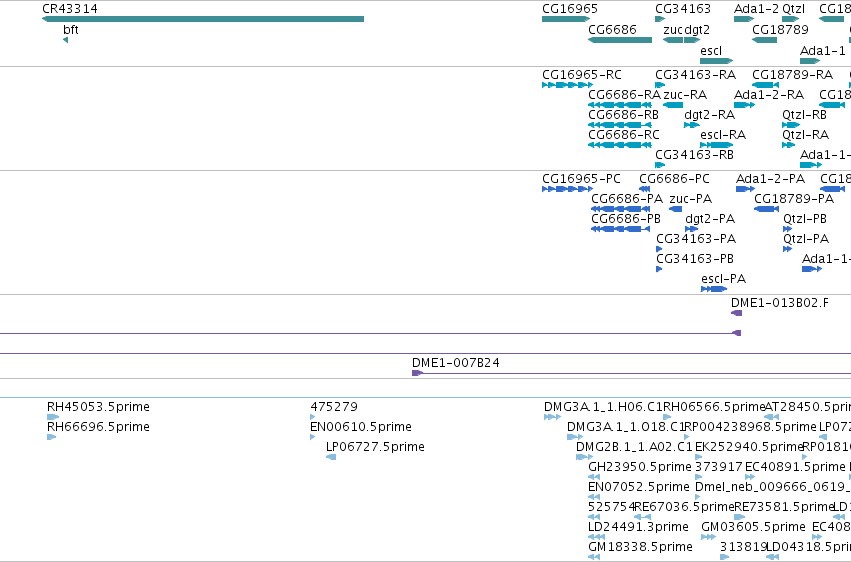Viewport: 851px width, 562px height.
Task: Click the Ada1-2-RA transcript label
Action: 769,95
